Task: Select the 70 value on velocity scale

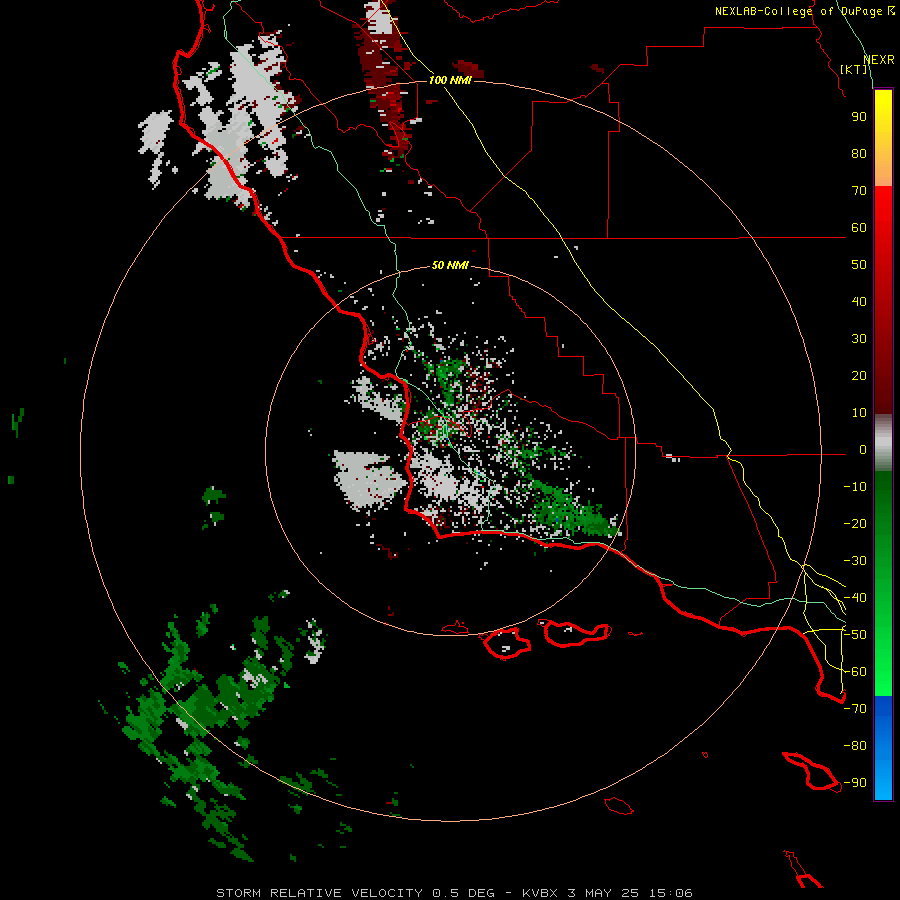Action: point(859,191)
